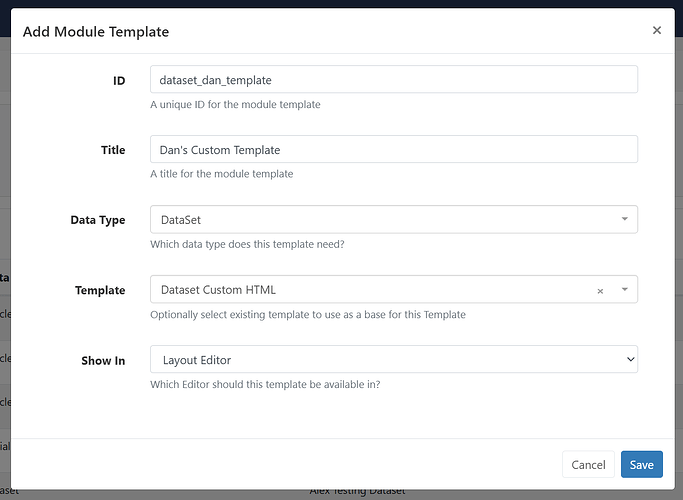Click the Template dropdown caret arrow
Screen dimensions: 683x500
point(624,290)
